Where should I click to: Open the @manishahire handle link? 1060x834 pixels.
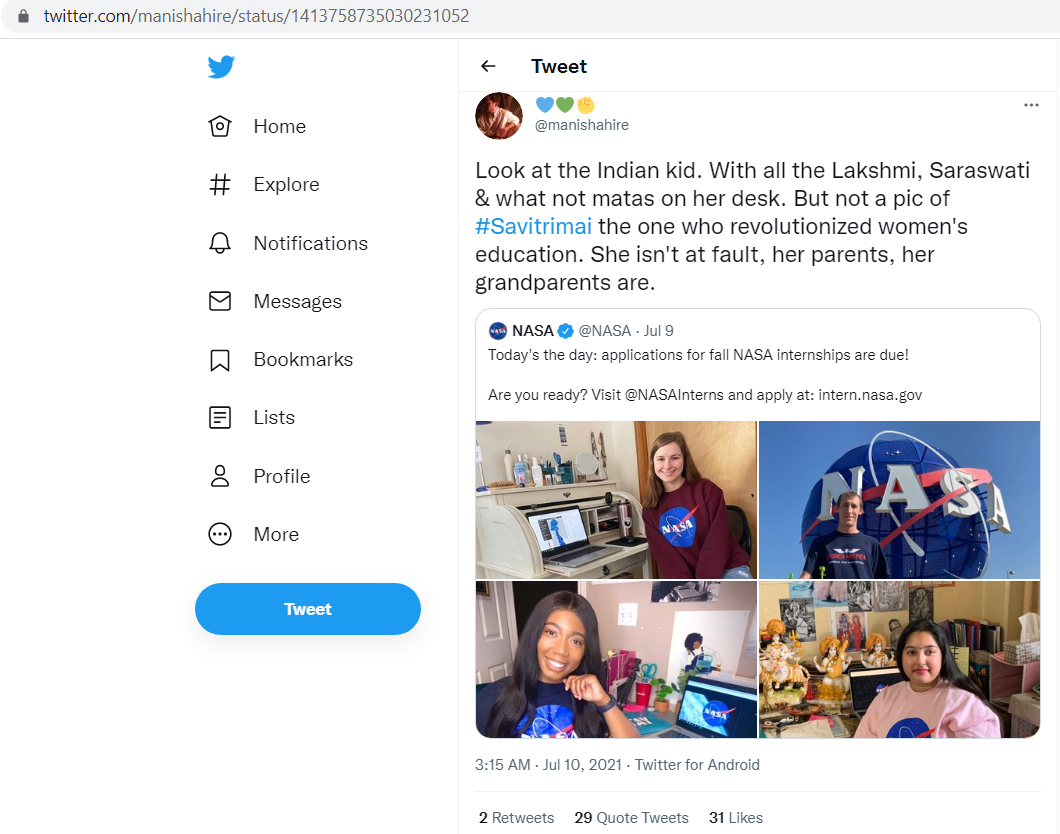pyautogui.click(x=581, y=125)
